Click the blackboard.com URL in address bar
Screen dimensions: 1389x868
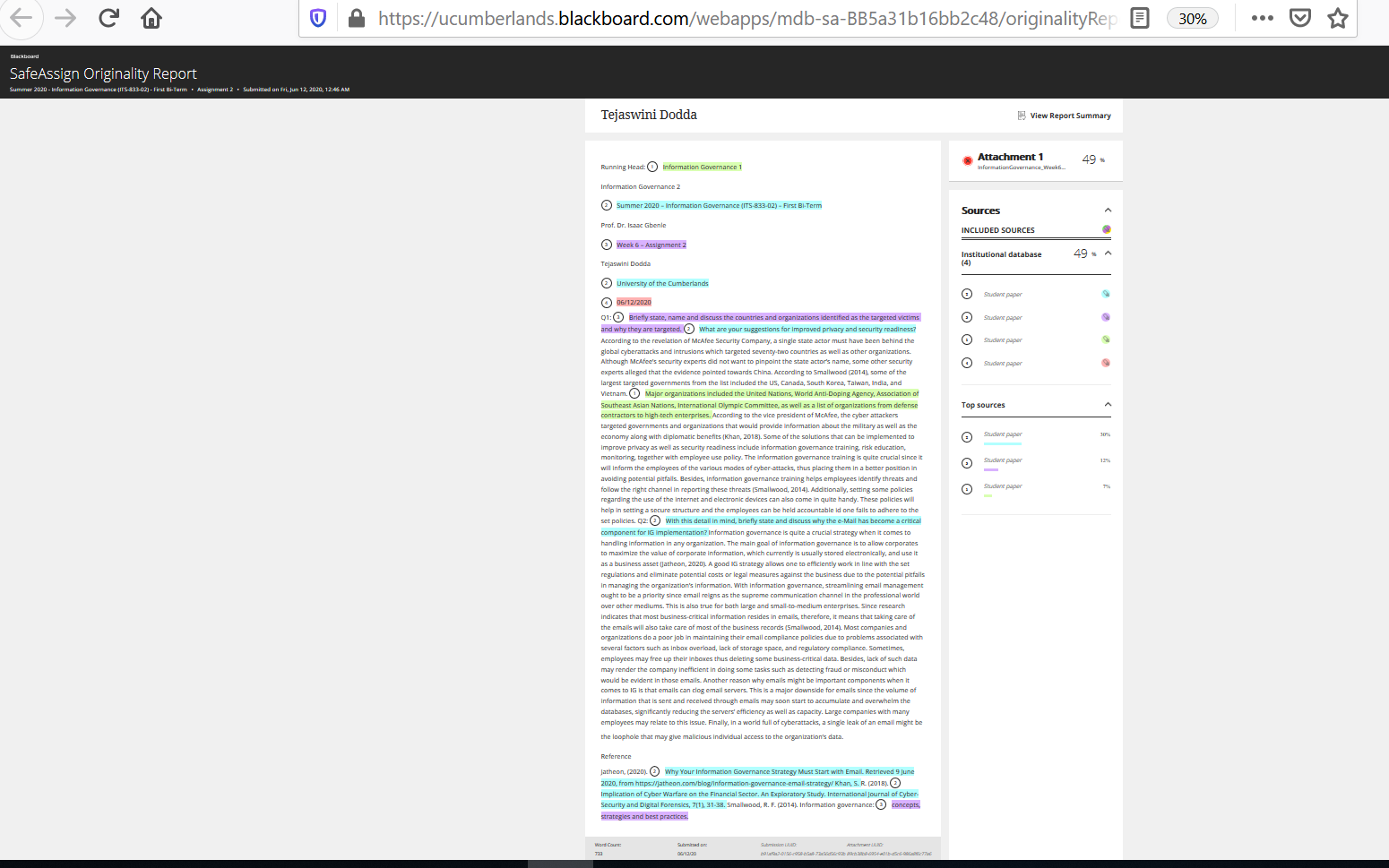point(747,19)
